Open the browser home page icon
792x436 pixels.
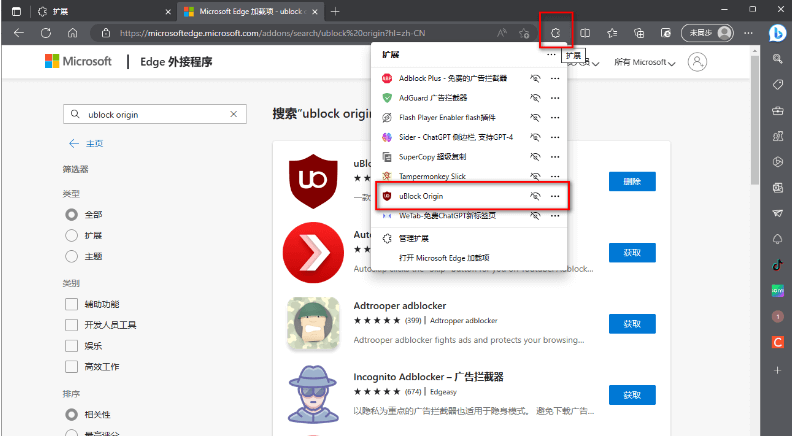point(73,33)
